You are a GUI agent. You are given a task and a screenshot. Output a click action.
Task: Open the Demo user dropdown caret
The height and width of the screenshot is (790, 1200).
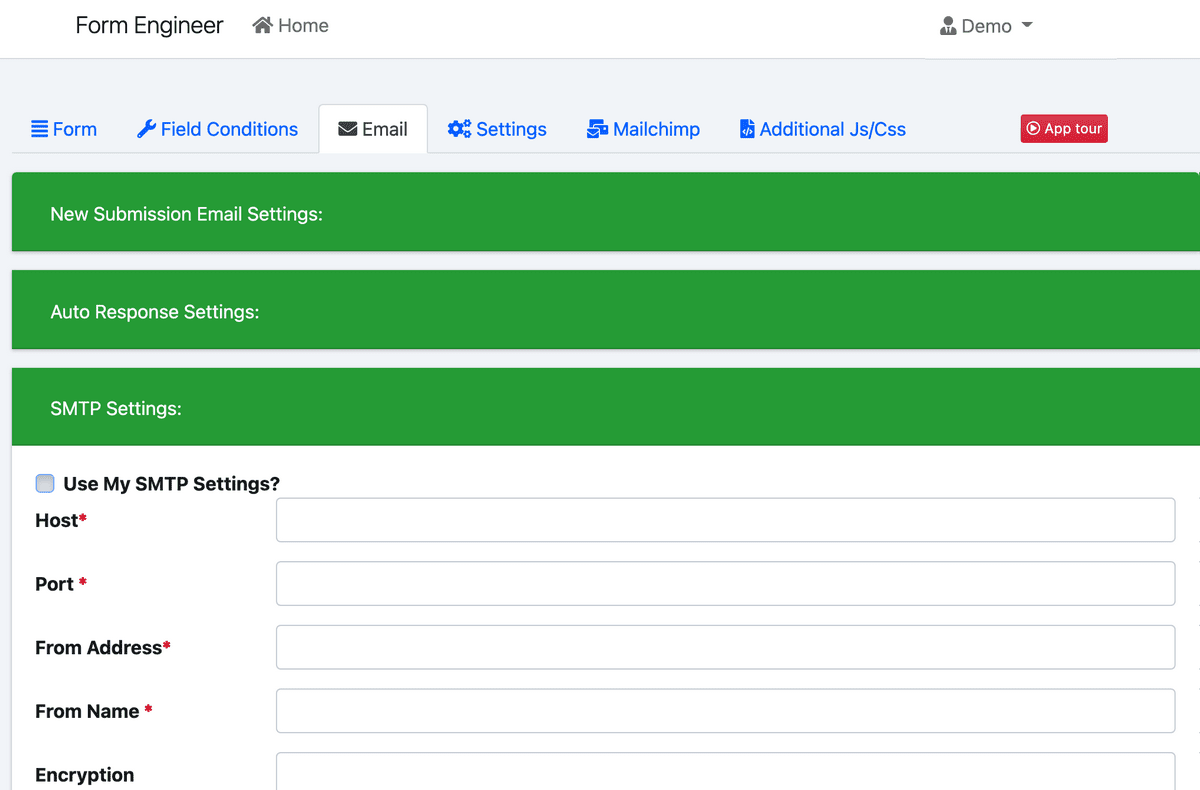pyautogui.click(x=1027, y=26)
